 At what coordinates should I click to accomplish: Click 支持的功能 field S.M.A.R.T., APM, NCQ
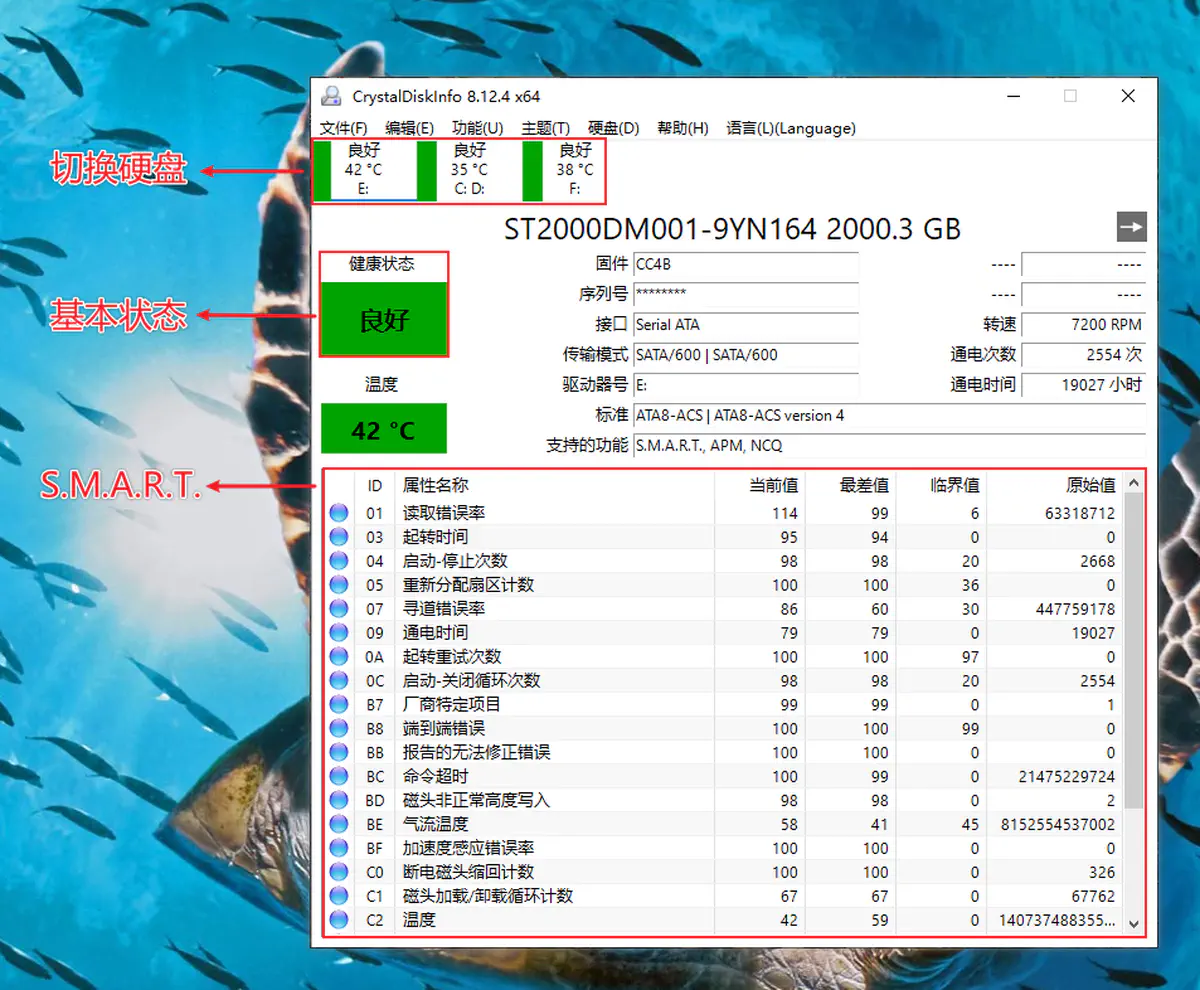tap(890, 445)
